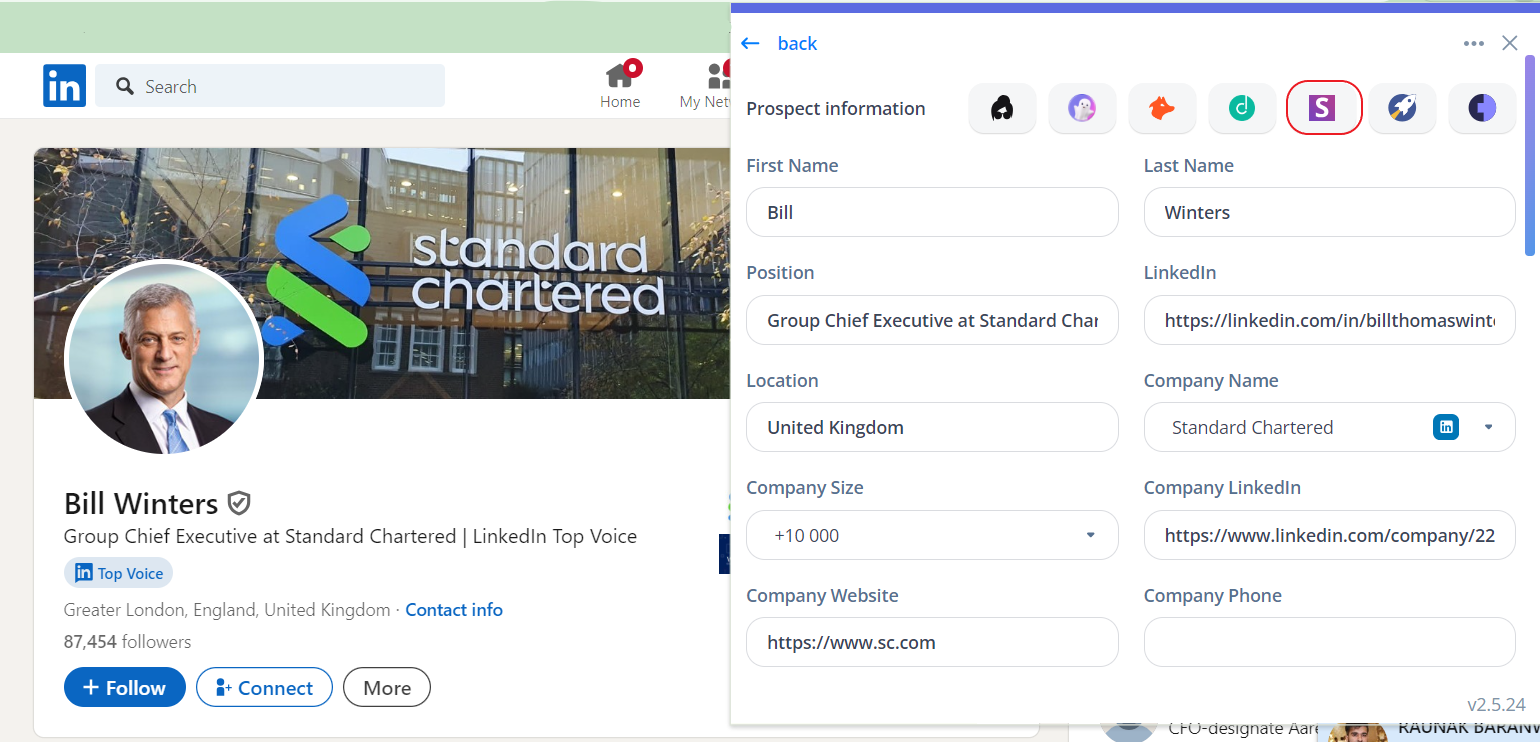Click the Bill Winters name heading
The width and height of the screenshot is (1540, 742).
click(141, 502)
